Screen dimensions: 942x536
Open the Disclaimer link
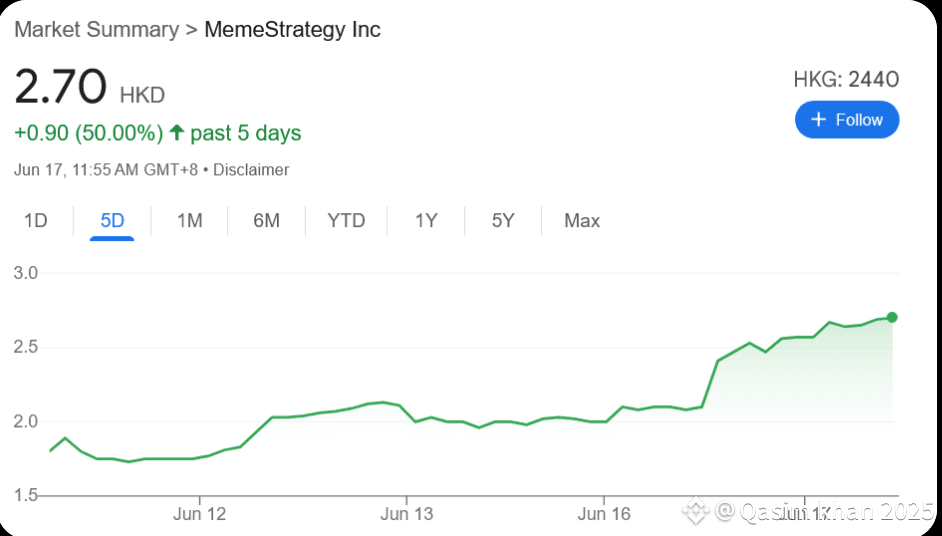pos(251,170)
